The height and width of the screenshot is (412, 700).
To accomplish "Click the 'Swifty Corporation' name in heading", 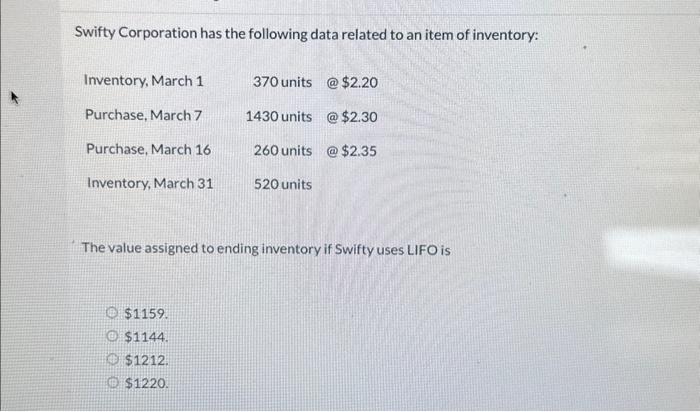I will [135, 33].
